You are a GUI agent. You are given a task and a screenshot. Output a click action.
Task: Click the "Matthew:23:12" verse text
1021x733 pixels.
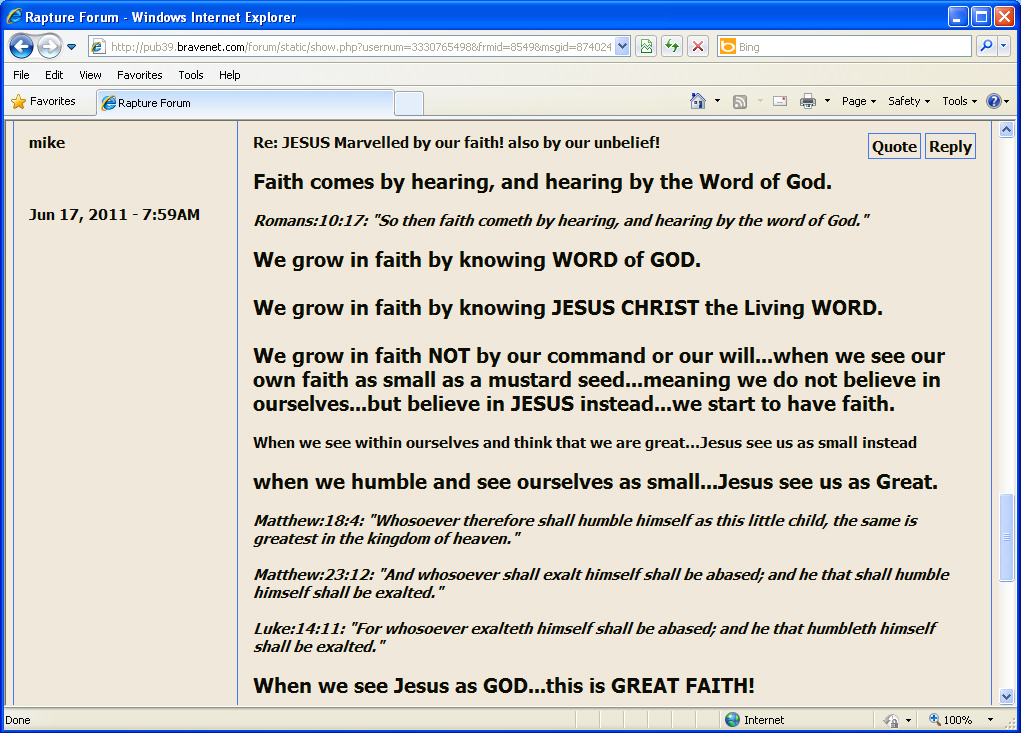click(601, 583)
